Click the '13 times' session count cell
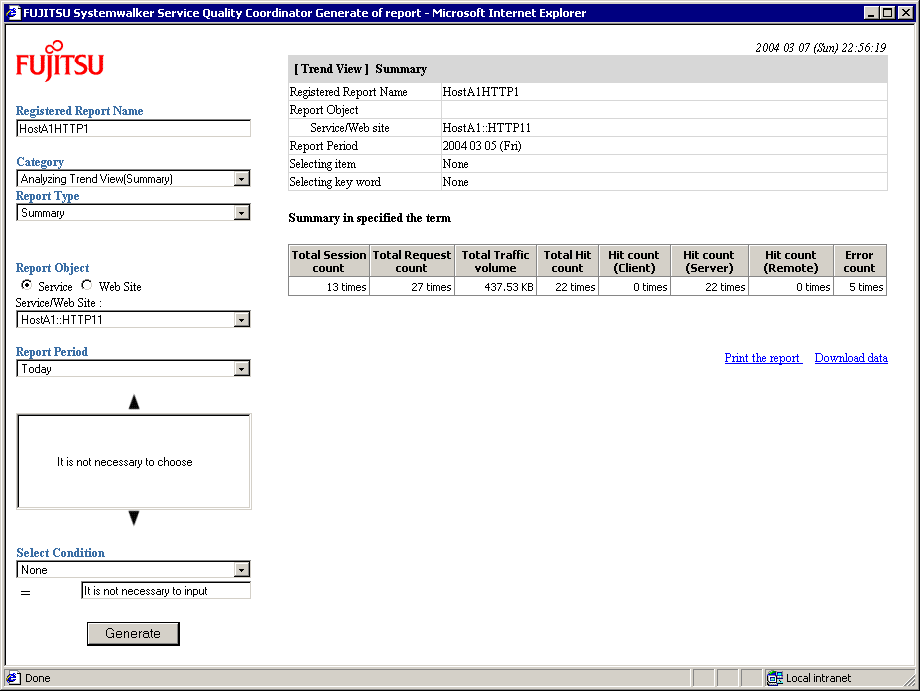 pyautogui.click(x=329, y=286)
